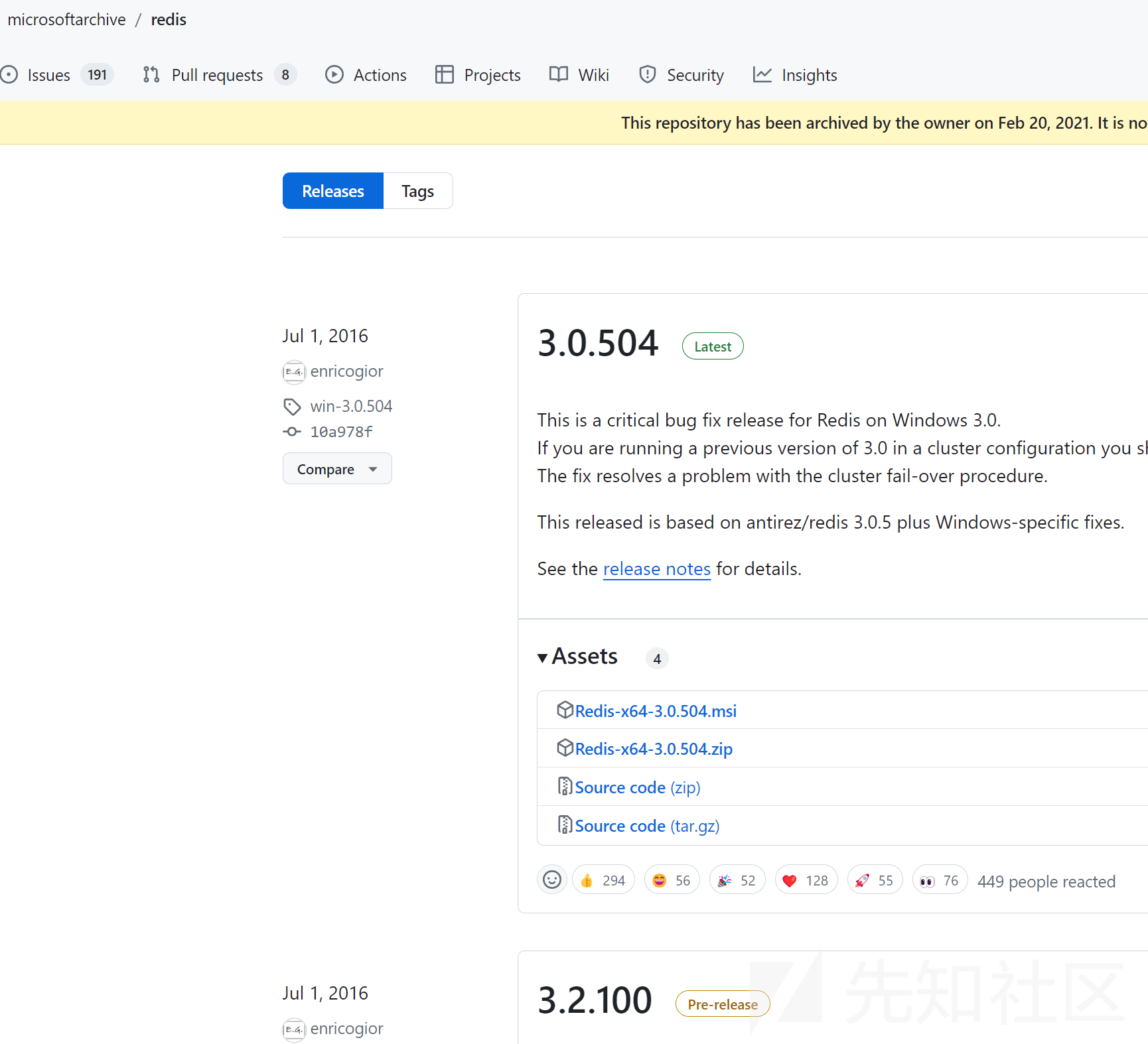Click the Pre-release badge
This screenshot has height=1044, width=1148.
(723, 1004)
